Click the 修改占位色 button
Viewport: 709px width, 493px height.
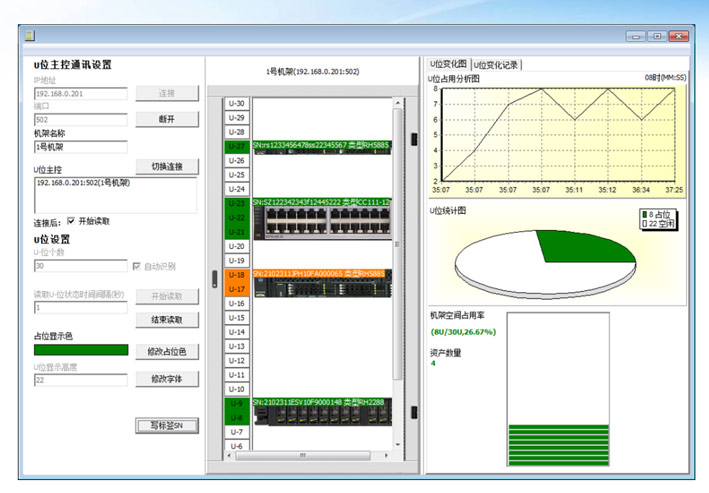point(167,351)
